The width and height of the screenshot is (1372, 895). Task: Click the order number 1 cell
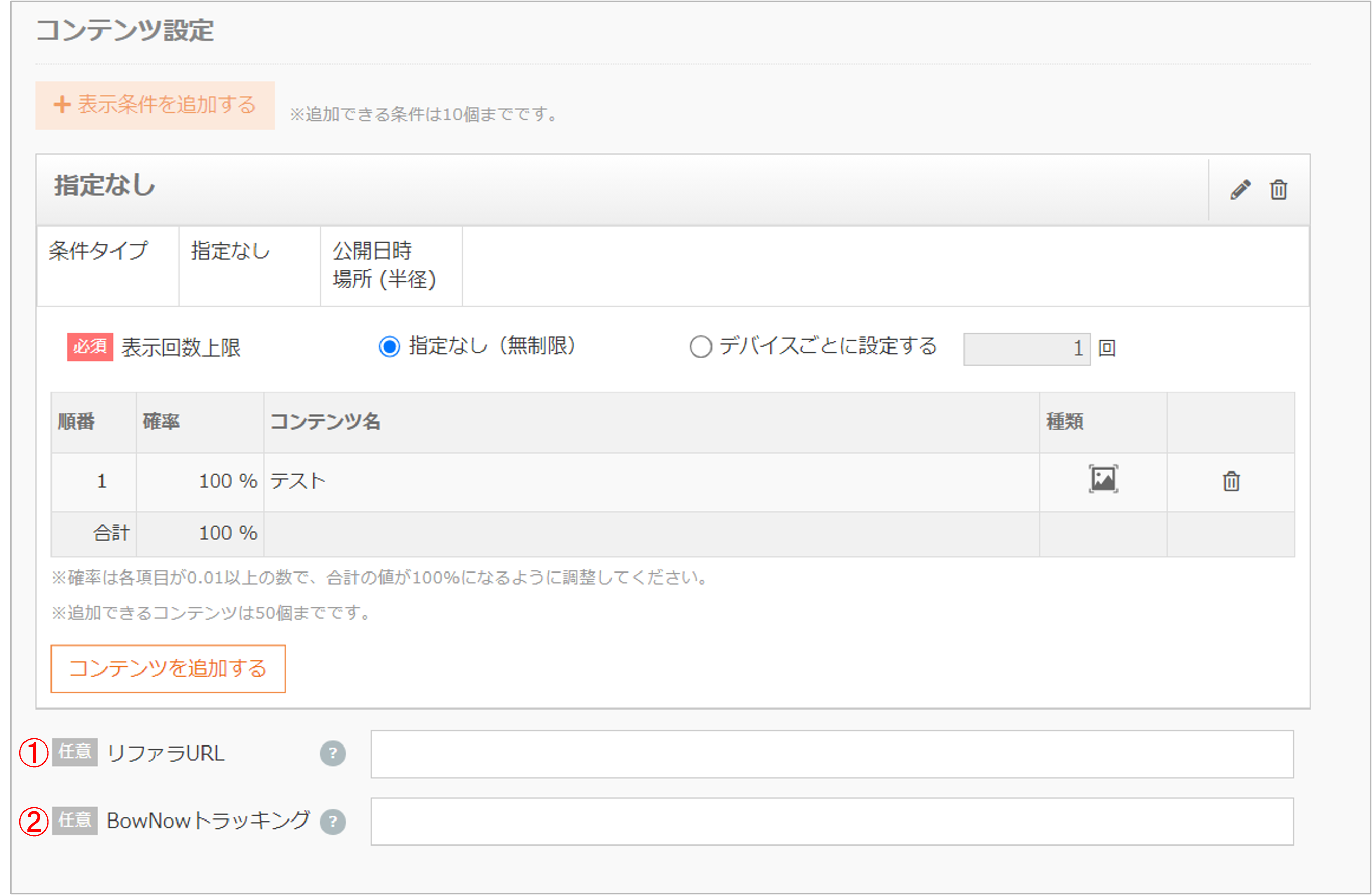(x=94, y=482)
